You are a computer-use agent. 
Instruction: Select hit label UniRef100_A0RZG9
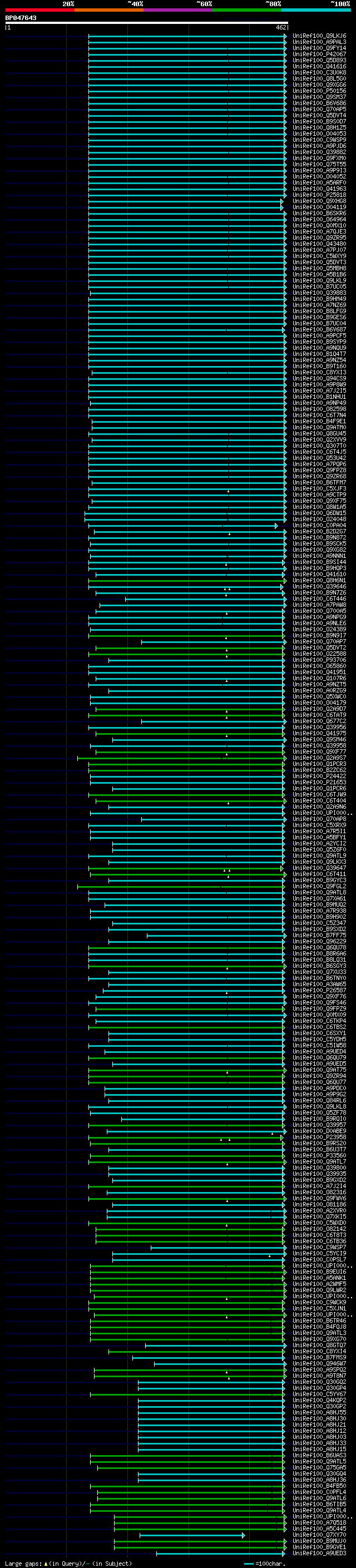[x=319, y=691]
